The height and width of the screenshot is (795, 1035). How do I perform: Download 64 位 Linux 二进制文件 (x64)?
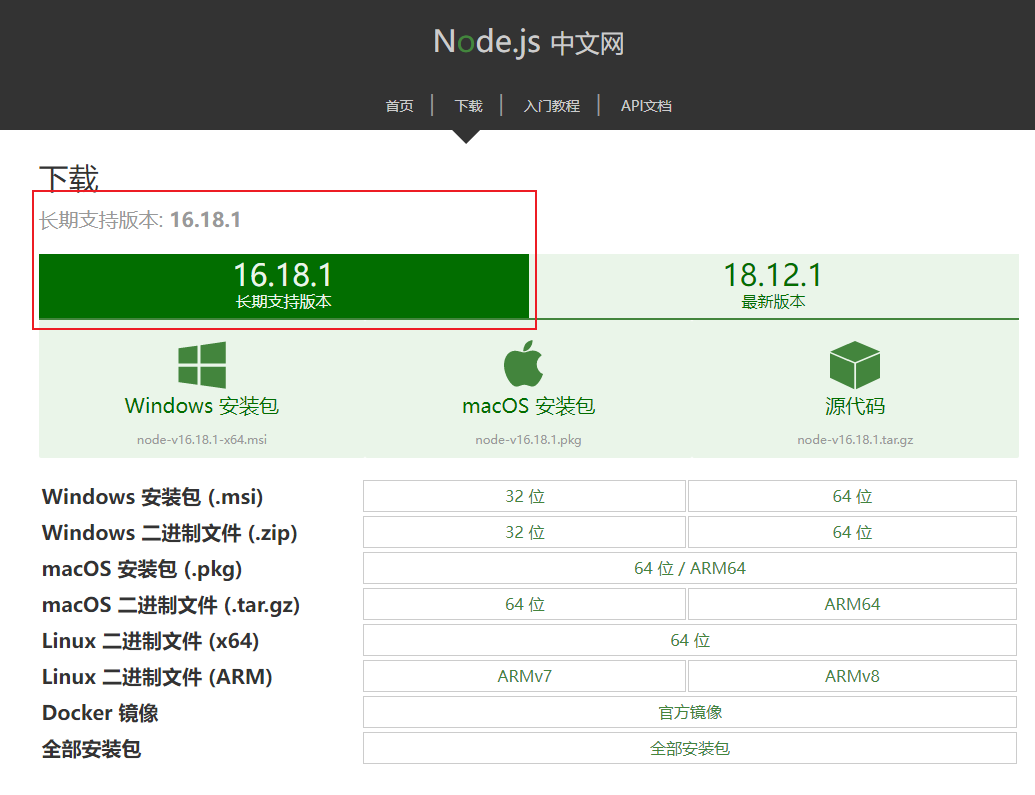click(690, 640)
